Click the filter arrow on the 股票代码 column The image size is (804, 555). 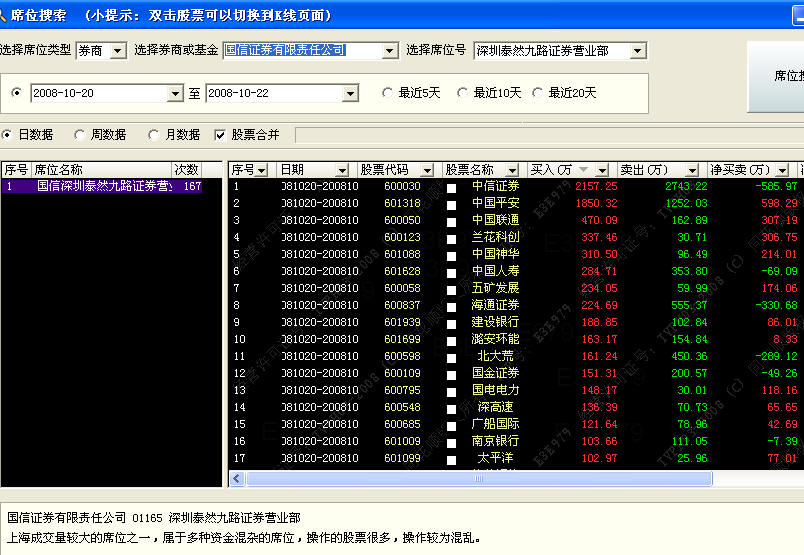point(428,170)
